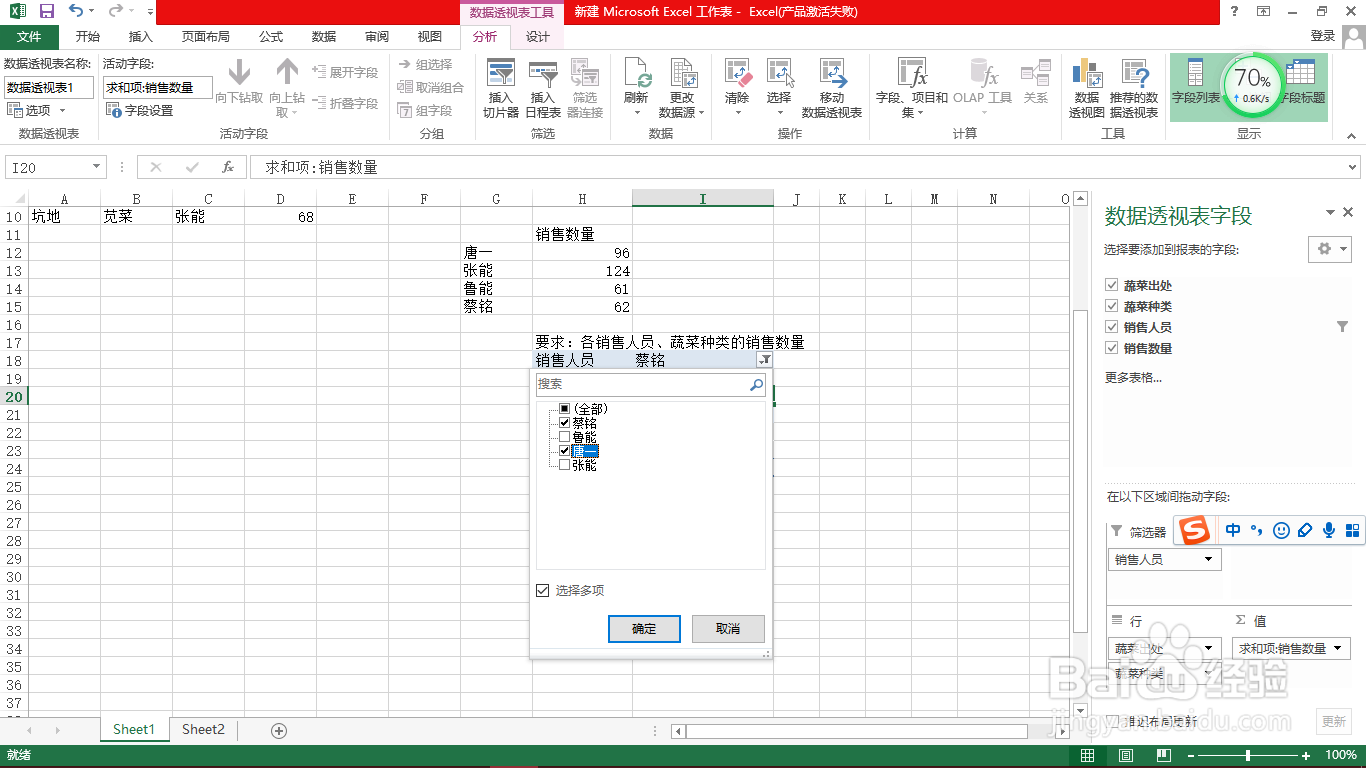
Task: Switch to the Sheet2 worksheet tab
Action: coord(202,729)
